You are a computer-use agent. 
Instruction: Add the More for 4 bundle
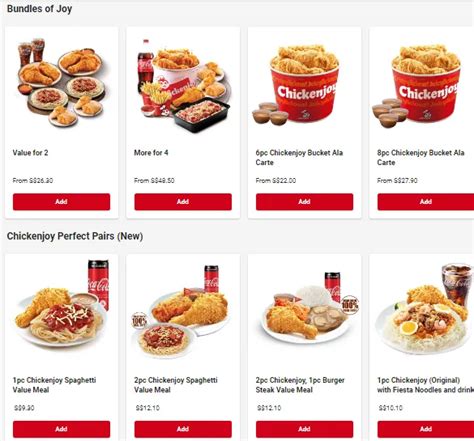[x=183, y=202]
